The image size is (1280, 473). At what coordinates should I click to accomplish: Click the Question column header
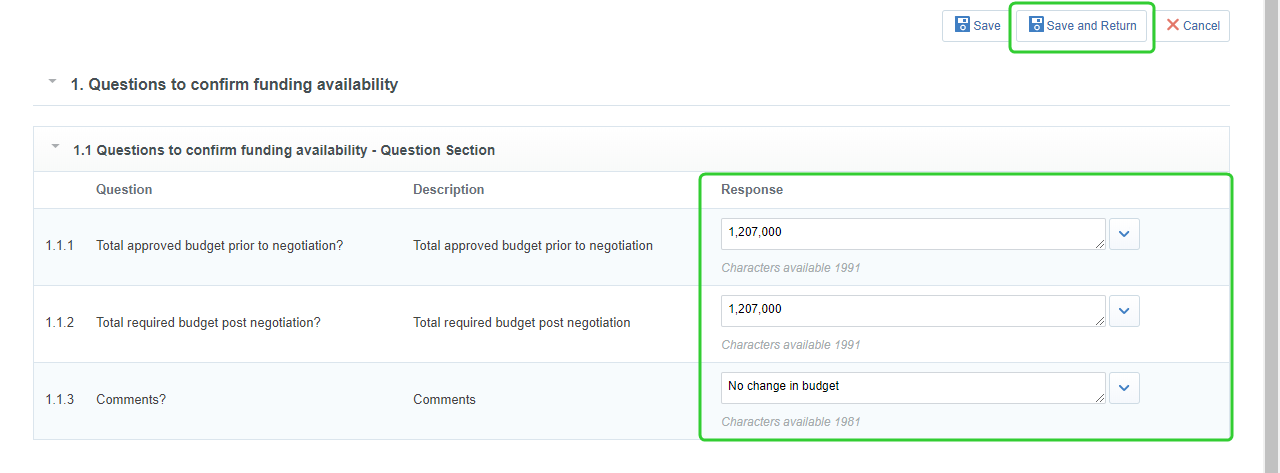tap(124, 189)
